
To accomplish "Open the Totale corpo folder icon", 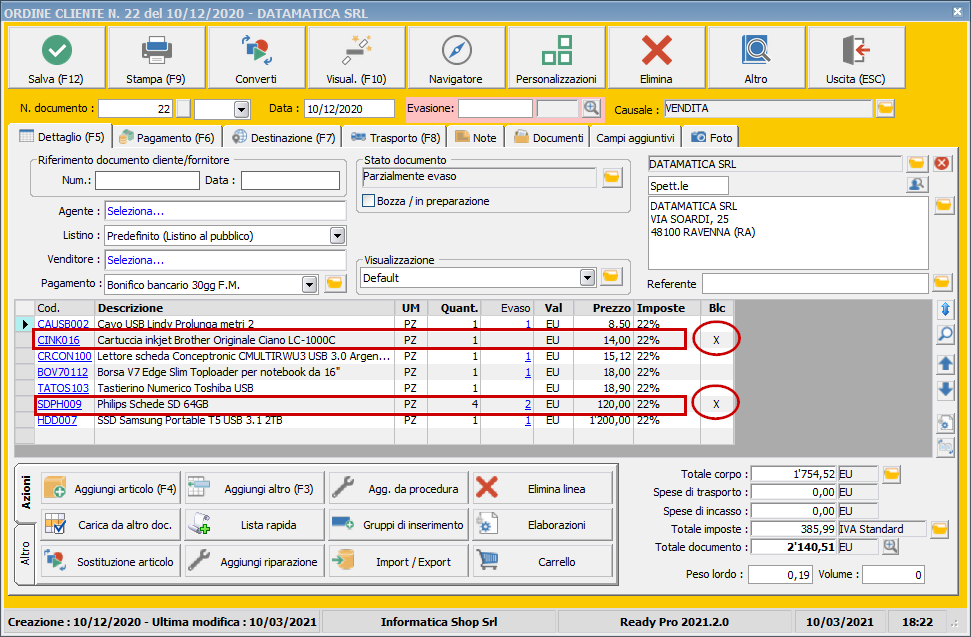I will pos(891,474).
